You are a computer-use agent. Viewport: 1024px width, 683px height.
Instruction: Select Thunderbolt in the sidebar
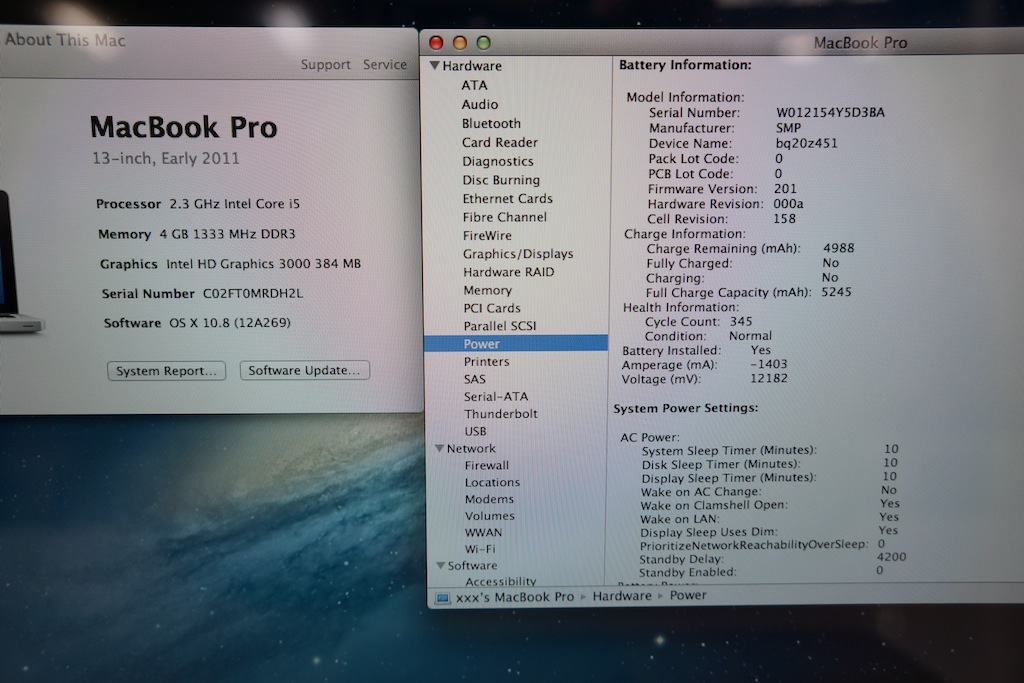pyautogui.click(x=501, y=414)
